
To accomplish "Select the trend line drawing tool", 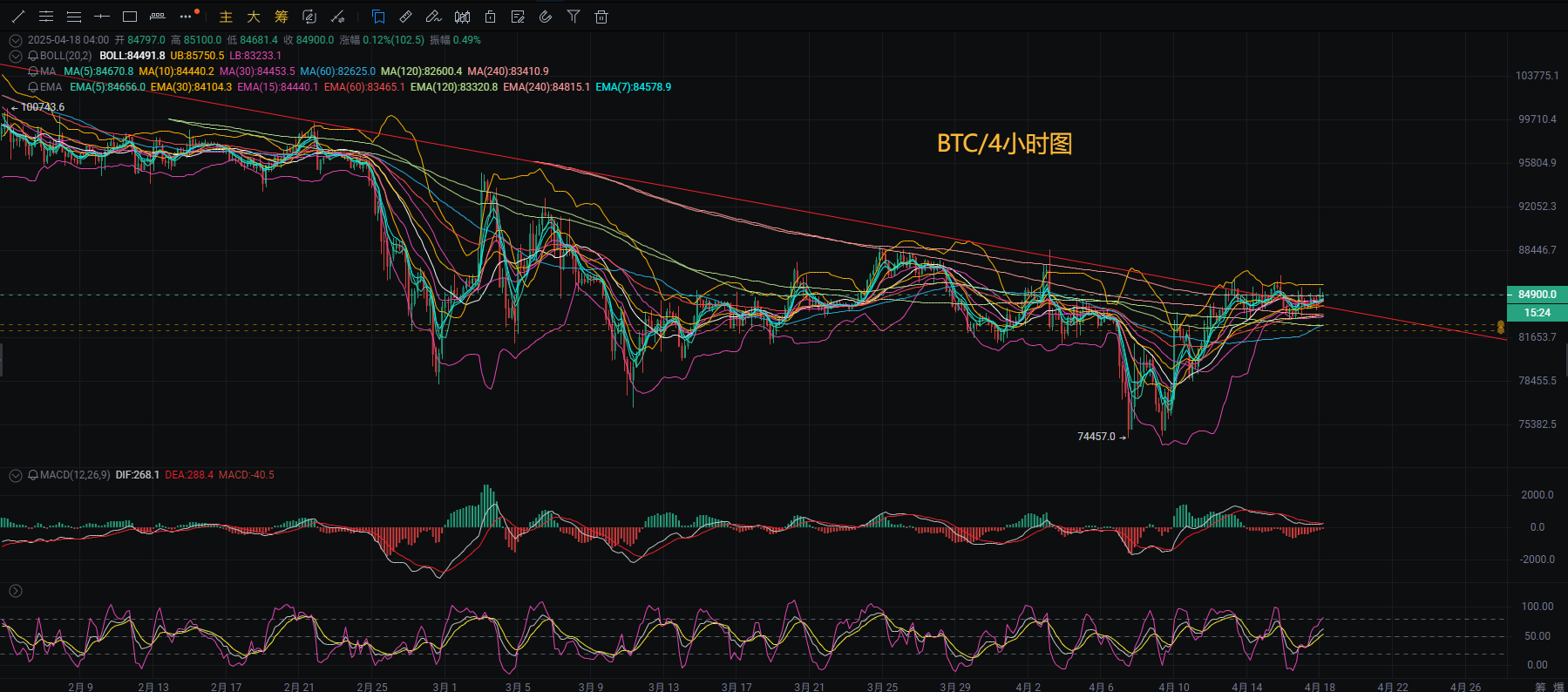I will (18, 17).
